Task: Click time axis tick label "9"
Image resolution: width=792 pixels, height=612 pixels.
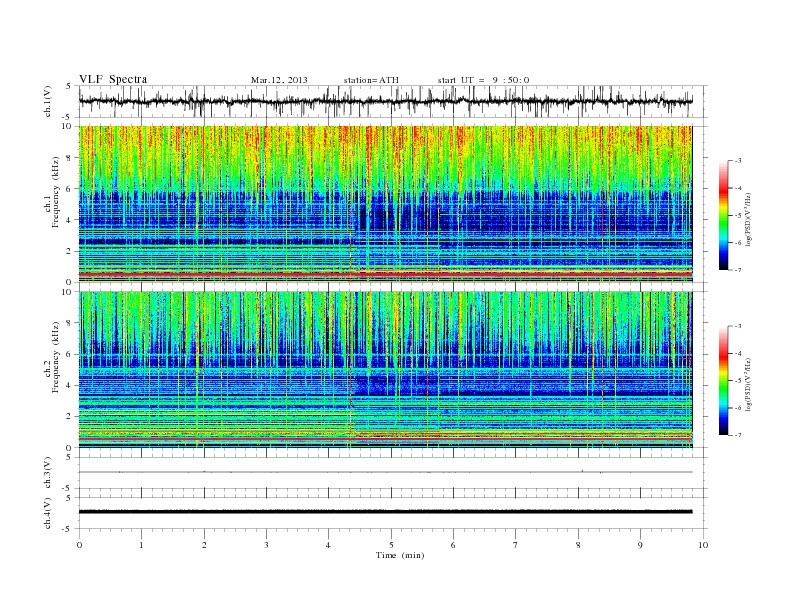Action: click(640, 545)
